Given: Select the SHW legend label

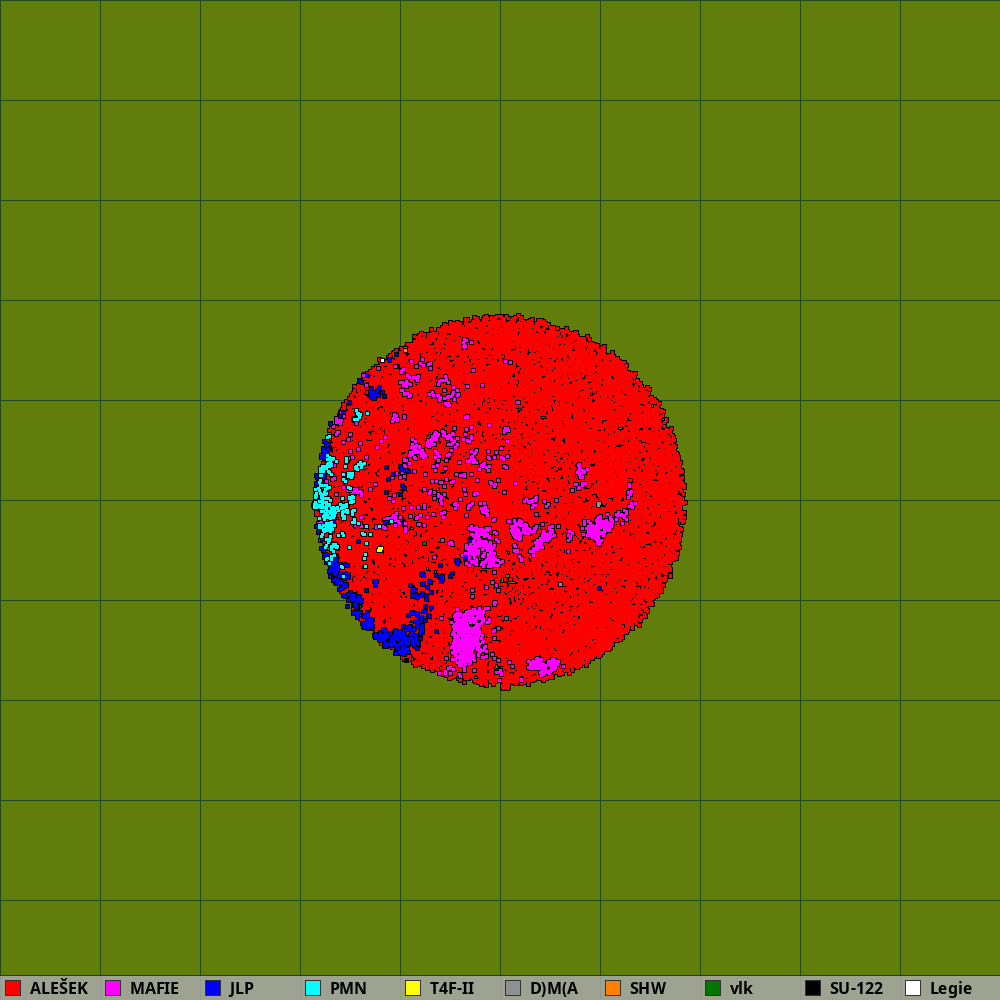Looking at the screenshot, I should coord(648,988).
